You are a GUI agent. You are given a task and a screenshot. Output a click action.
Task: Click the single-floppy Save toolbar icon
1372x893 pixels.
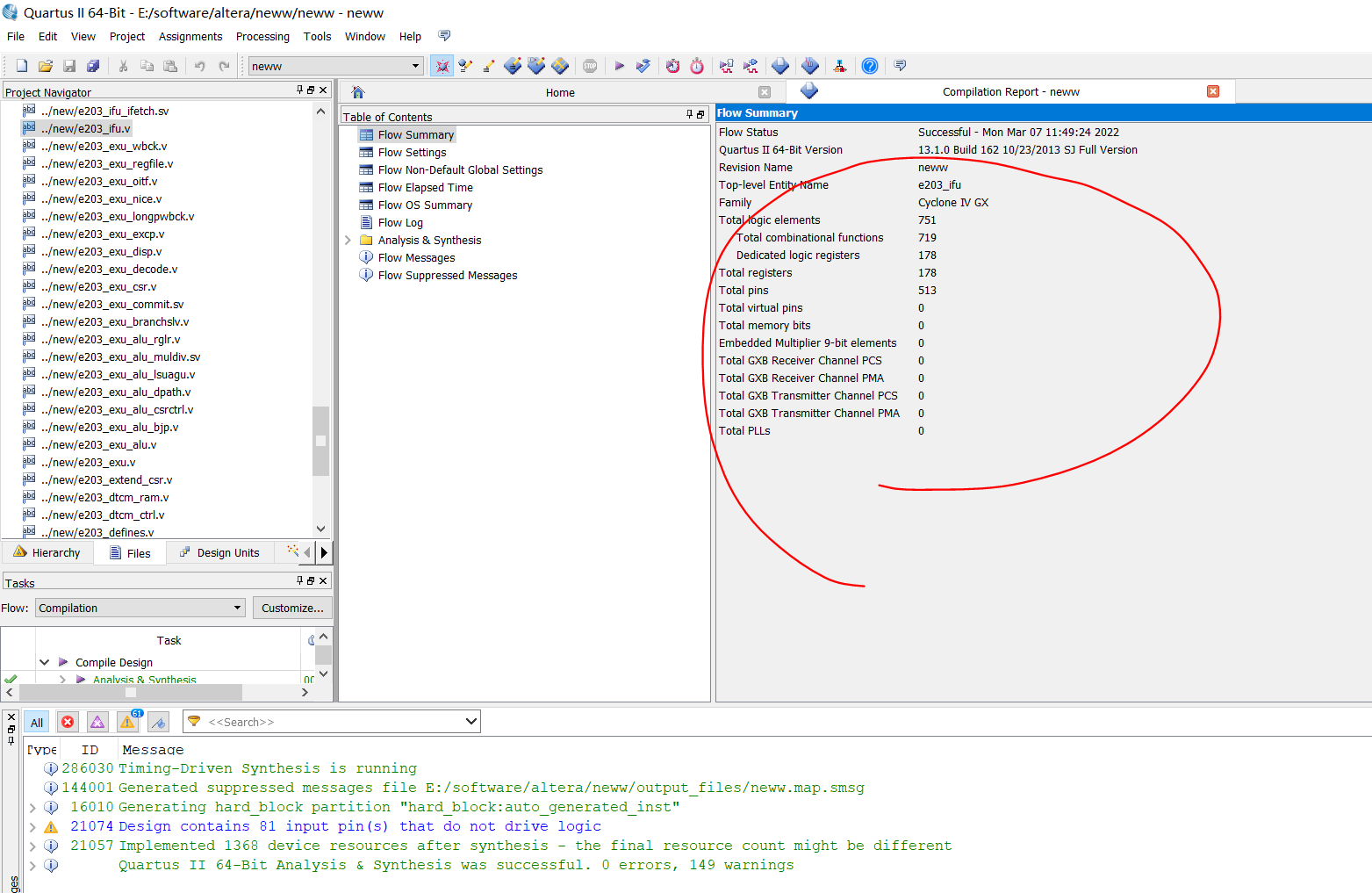69,66
